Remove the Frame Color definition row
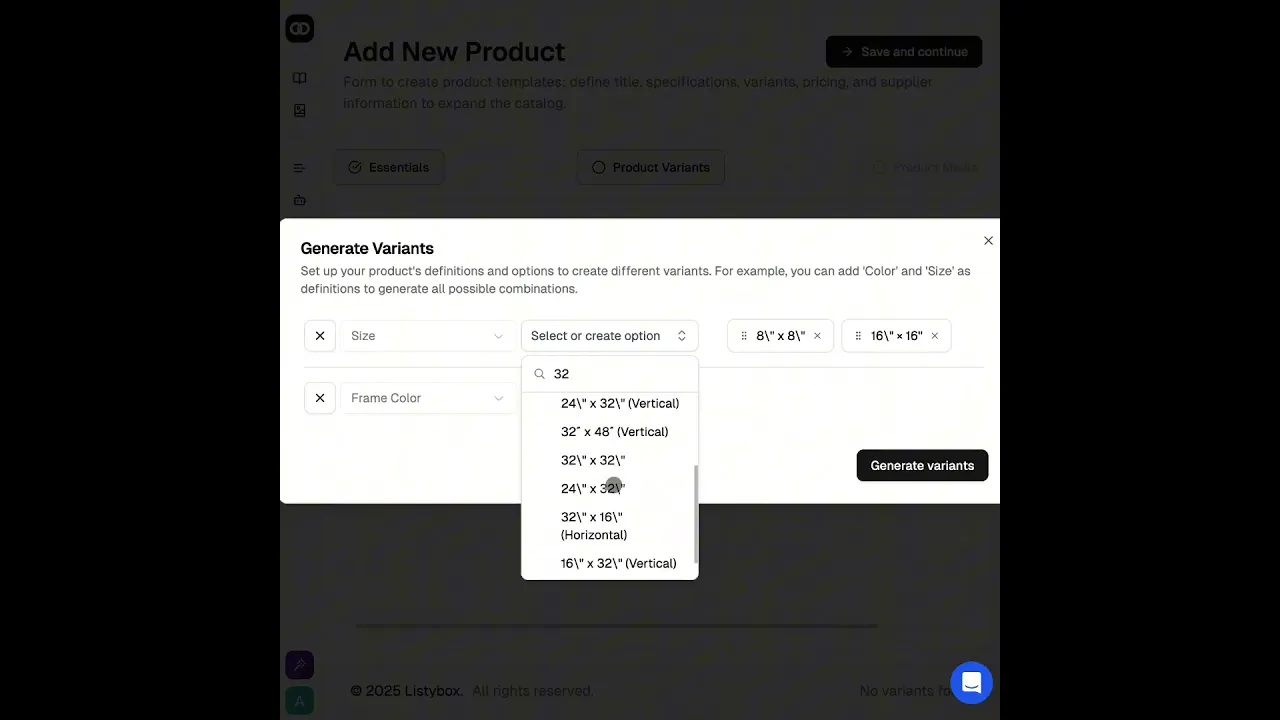This screenshot has height=720, width=1280. click(x=320, y=398)
